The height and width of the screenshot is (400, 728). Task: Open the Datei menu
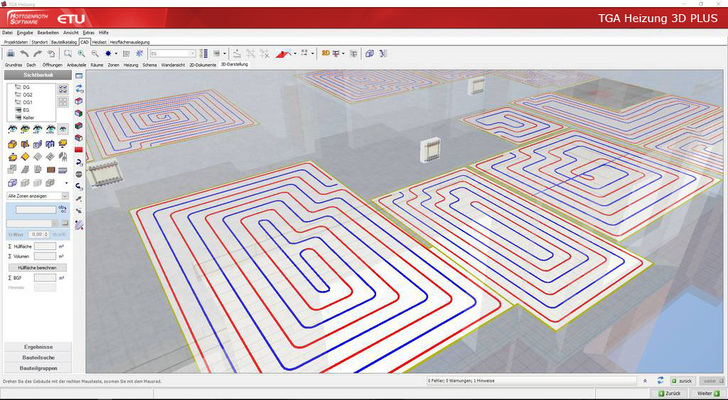point(7,33)
